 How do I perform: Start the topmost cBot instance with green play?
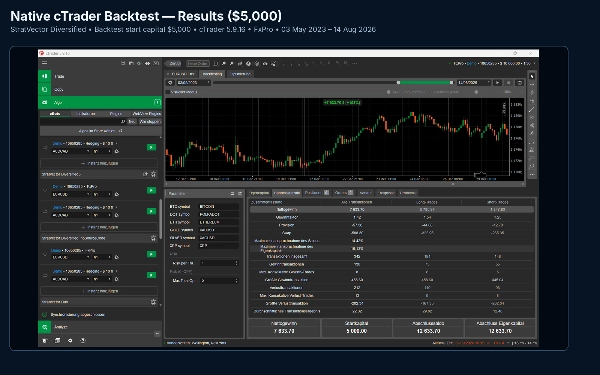click(152, 147)
